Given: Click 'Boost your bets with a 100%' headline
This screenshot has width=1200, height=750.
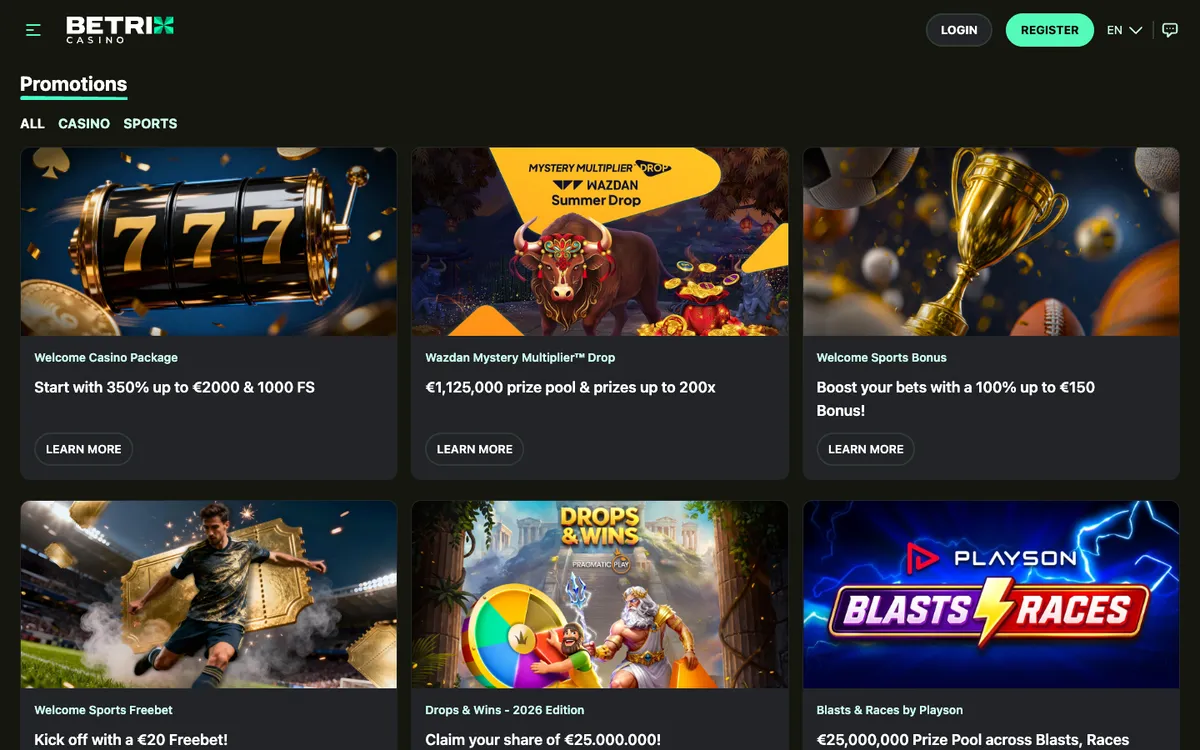Looking at the screenshot, I should point(955,398).
